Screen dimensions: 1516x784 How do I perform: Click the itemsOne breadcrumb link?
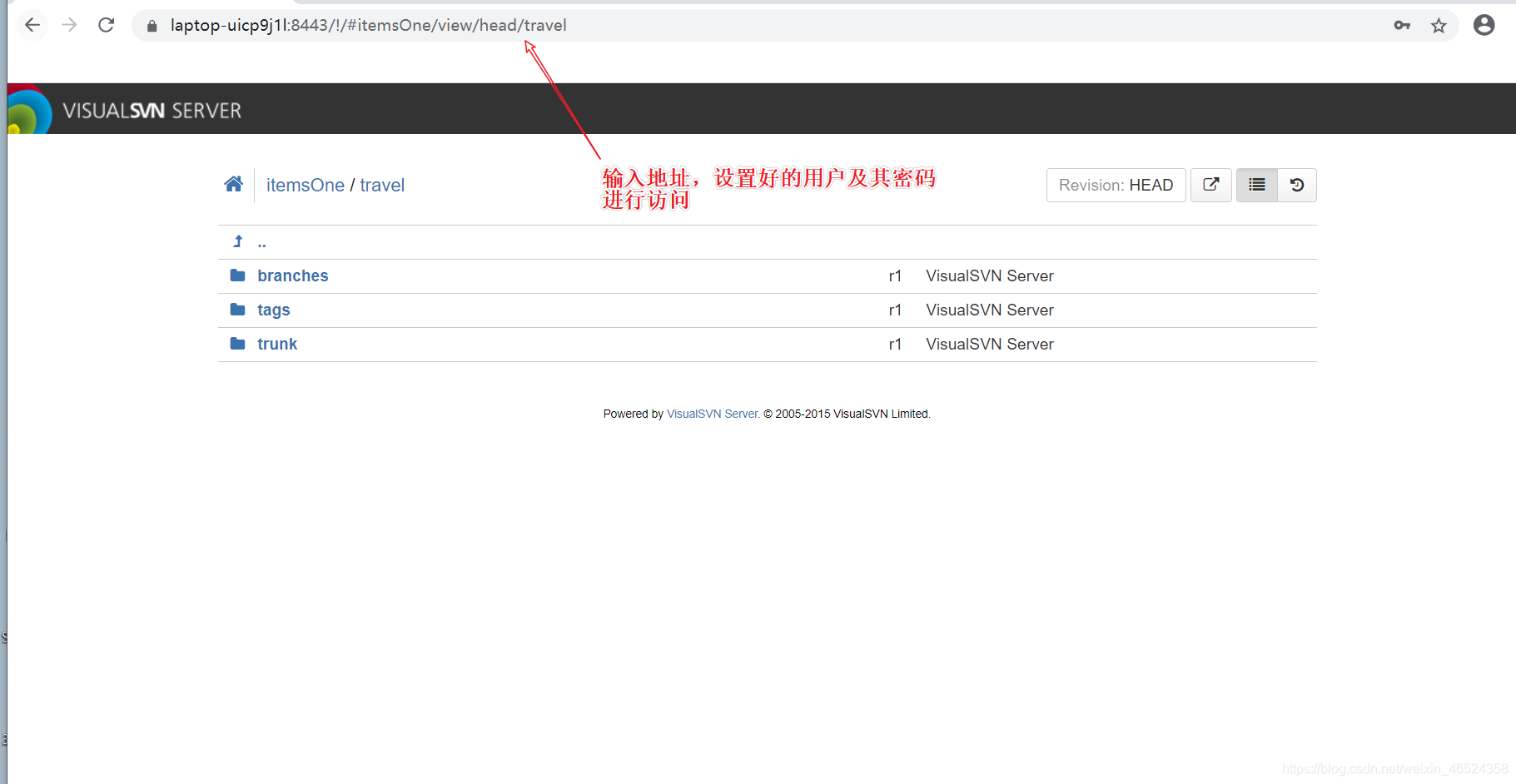(x=306, y=185)
